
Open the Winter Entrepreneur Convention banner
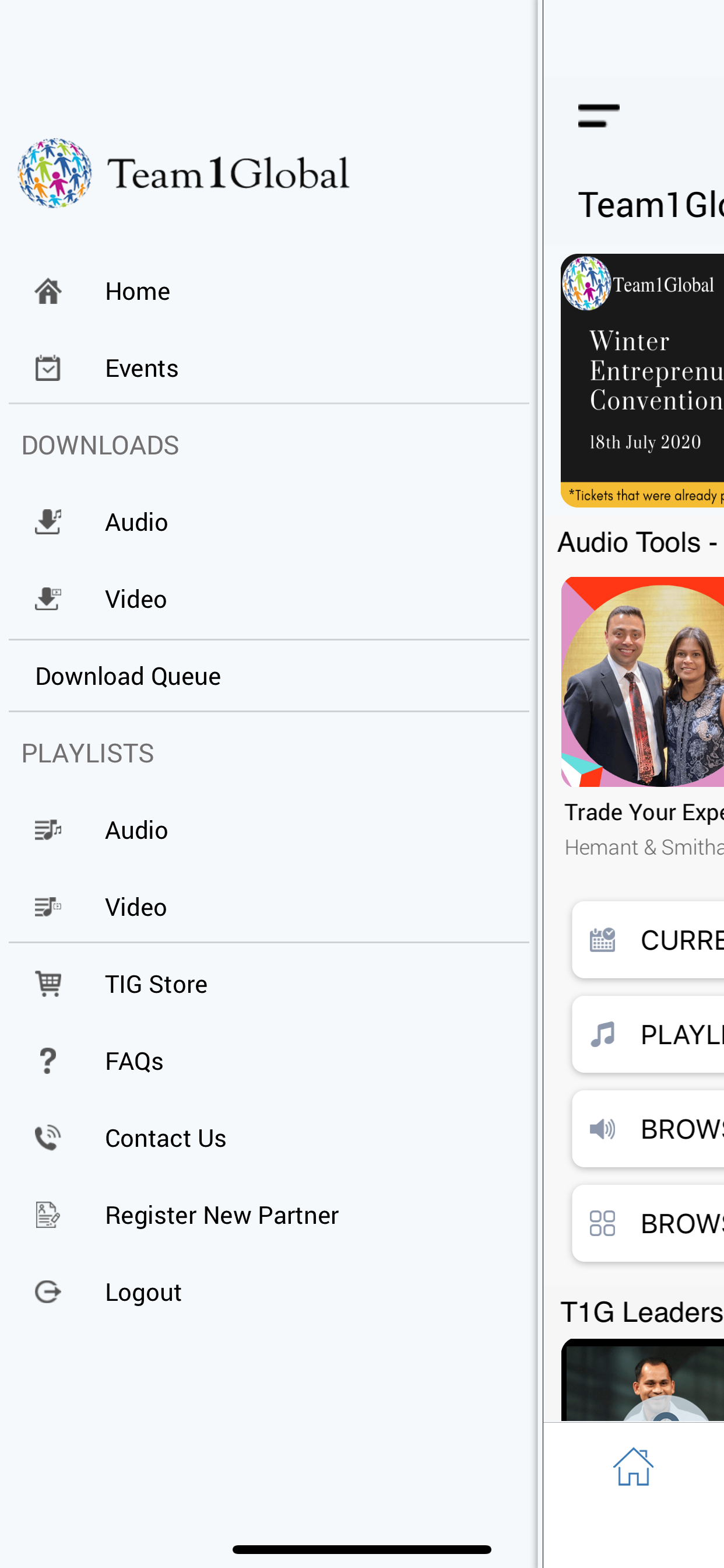click(642, 380)
